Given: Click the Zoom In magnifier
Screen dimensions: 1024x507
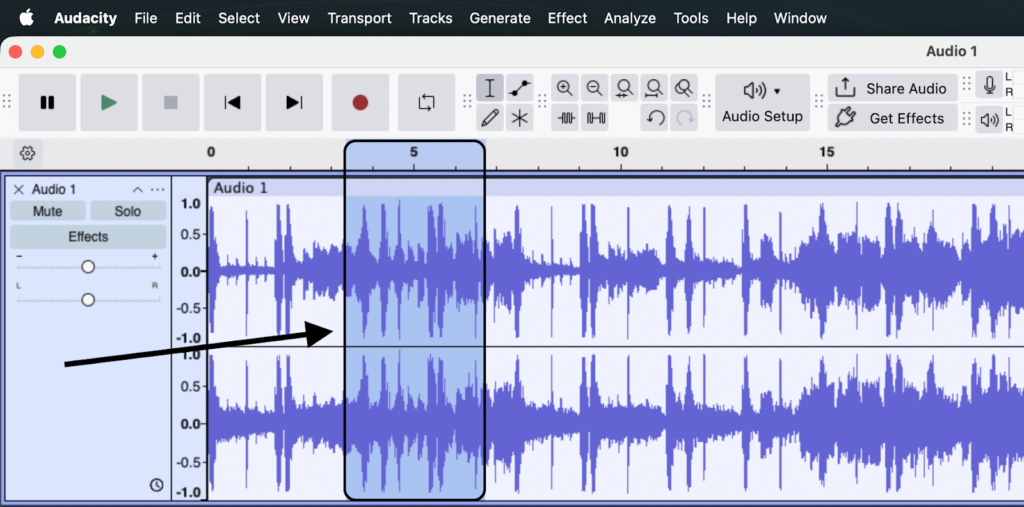Looking at the screenshot, I should (565, 88).
